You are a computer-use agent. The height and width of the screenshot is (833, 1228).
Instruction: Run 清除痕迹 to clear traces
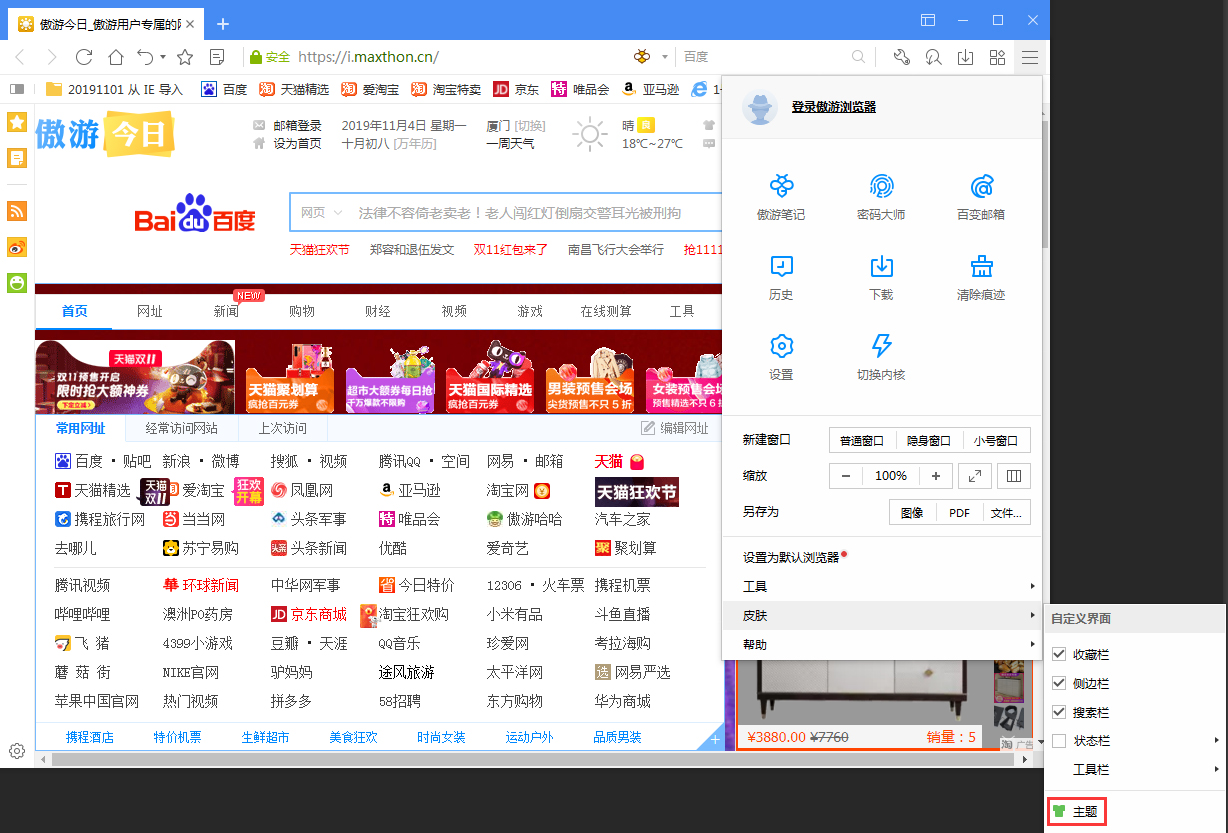[981, 277]
